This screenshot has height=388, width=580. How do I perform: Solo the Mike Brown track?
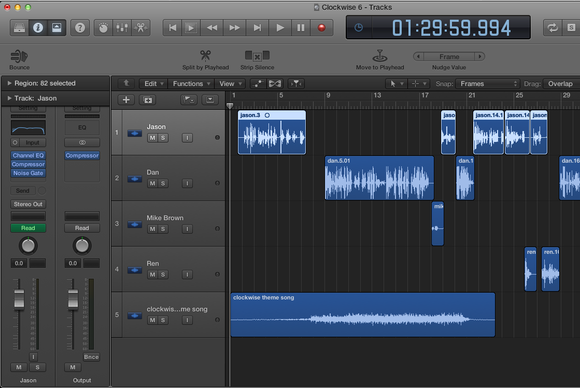163,229
